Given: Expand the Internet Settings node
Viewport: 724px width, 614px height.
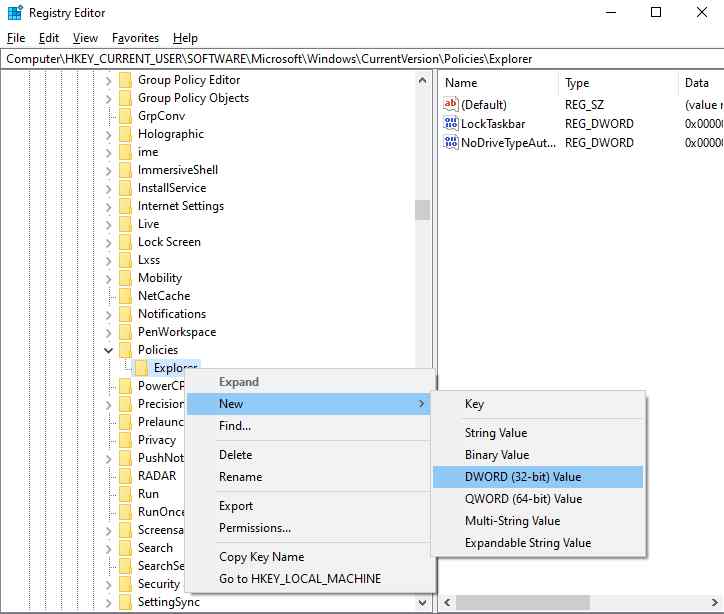Looking at the screenshot, I should (109, 207).
